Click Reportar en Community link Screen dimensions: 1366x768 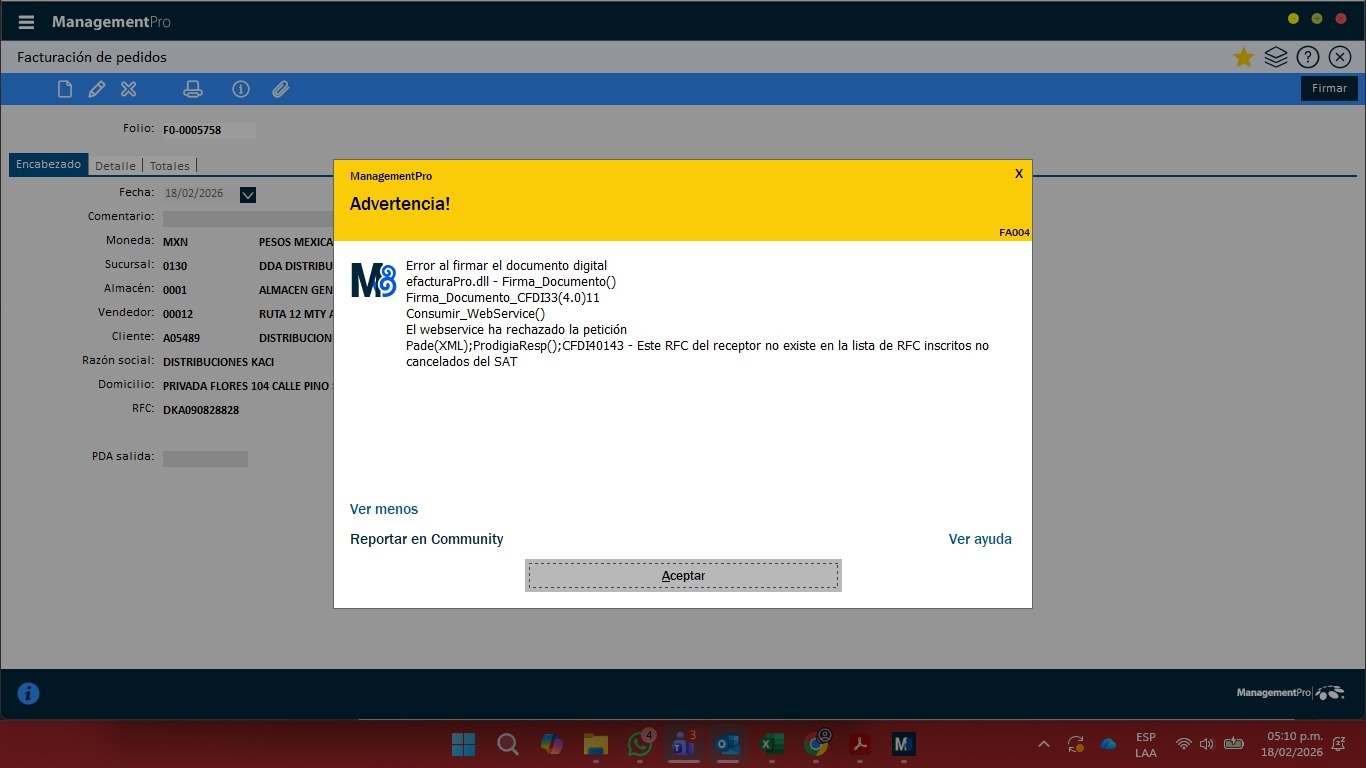point(427,539)
